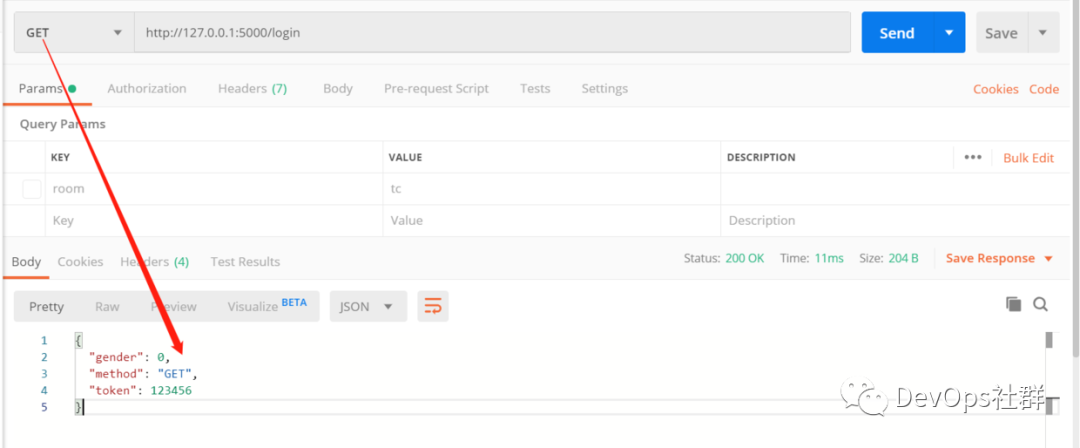Open the Save Response dropdown
Image resolution: width=1080 pixels, height=448 pixels.
(x=999, y=258)
